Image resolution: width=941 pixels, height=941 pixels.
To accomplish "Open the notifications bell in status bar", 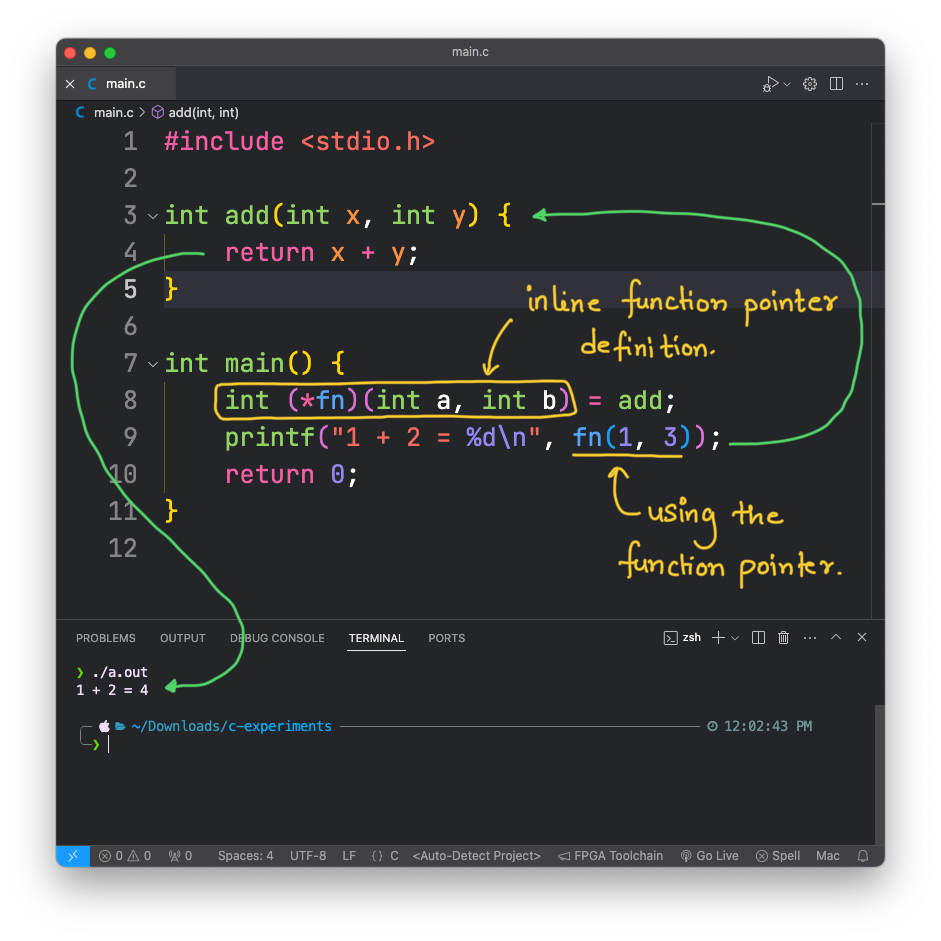I will click(x=863, y=856).
